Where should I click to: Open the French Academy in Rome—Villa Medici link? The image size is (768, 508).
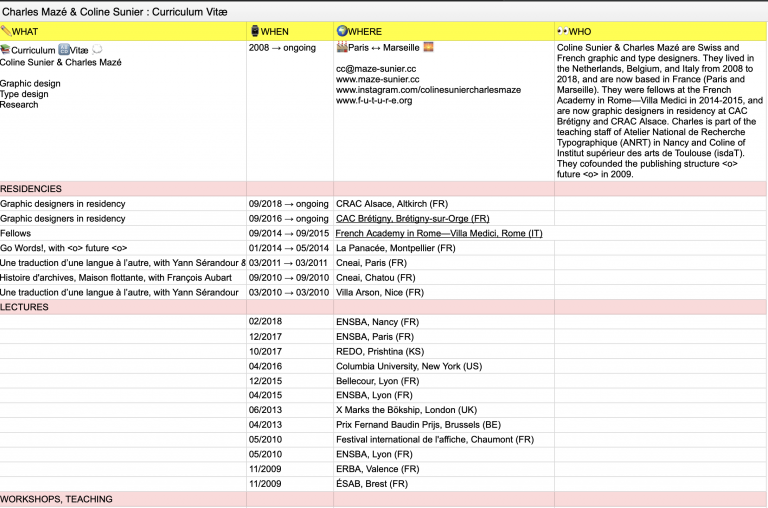[x=439, y=233]
